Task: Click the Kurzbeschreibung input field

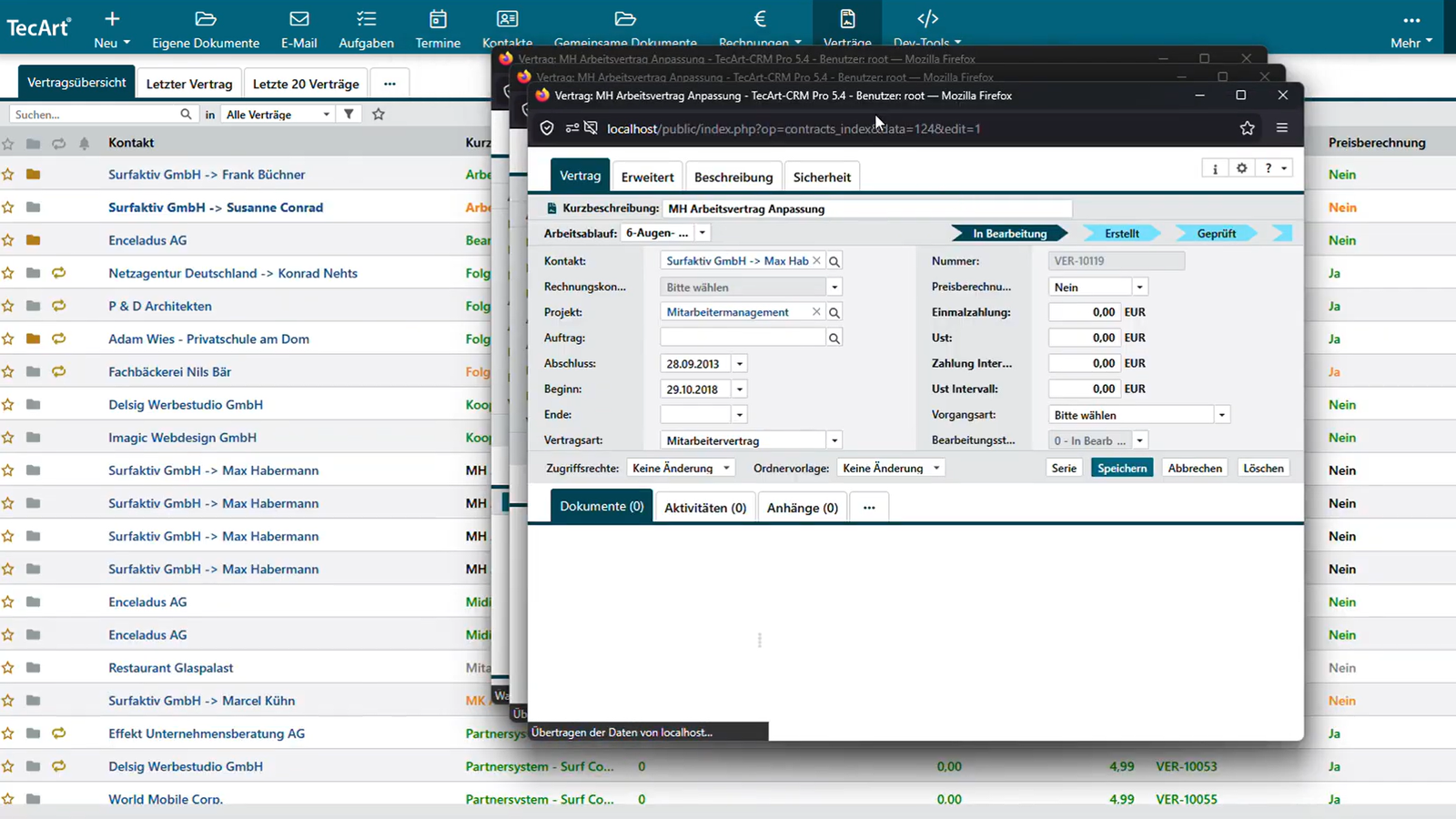Action: [867, 208]
